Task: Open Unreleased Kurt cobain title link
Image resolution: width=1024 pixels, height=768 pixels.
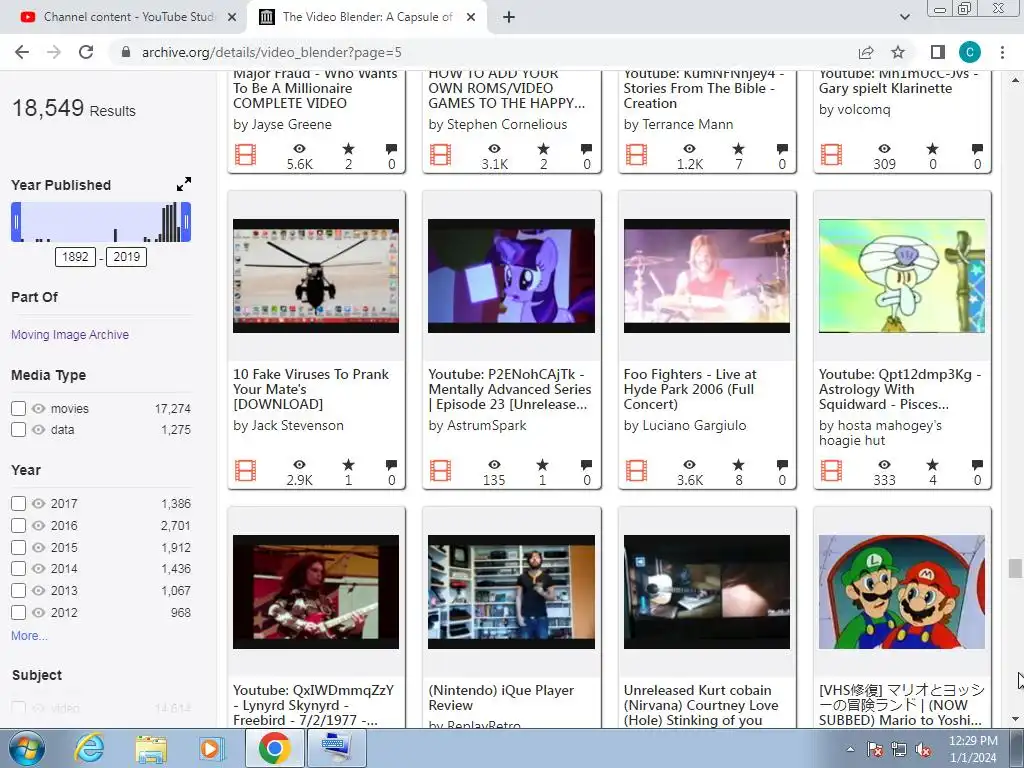Action: coord(701,705)
